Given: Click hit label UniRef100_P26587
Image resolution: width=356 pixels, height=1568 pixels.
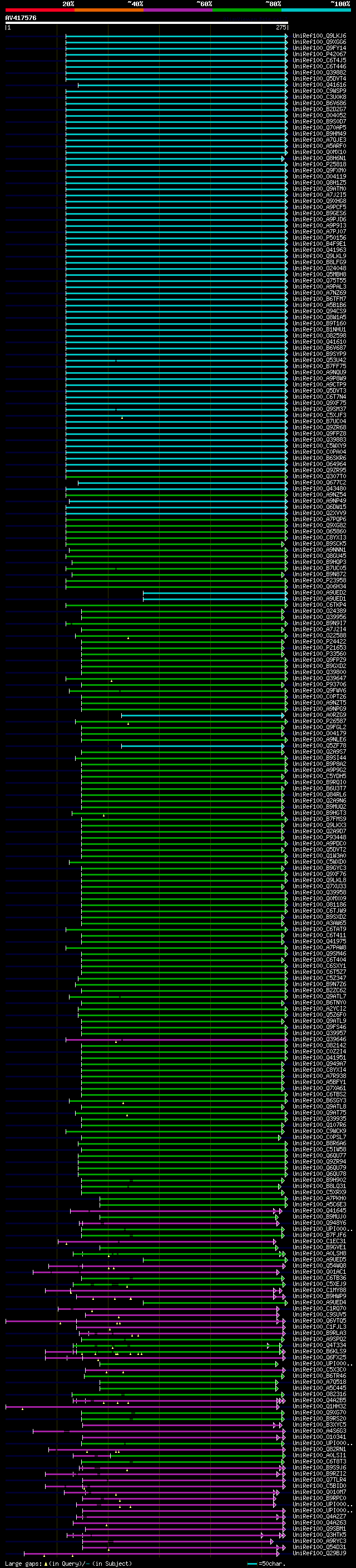Looking at the screenshot, I should tap(319, 721).
